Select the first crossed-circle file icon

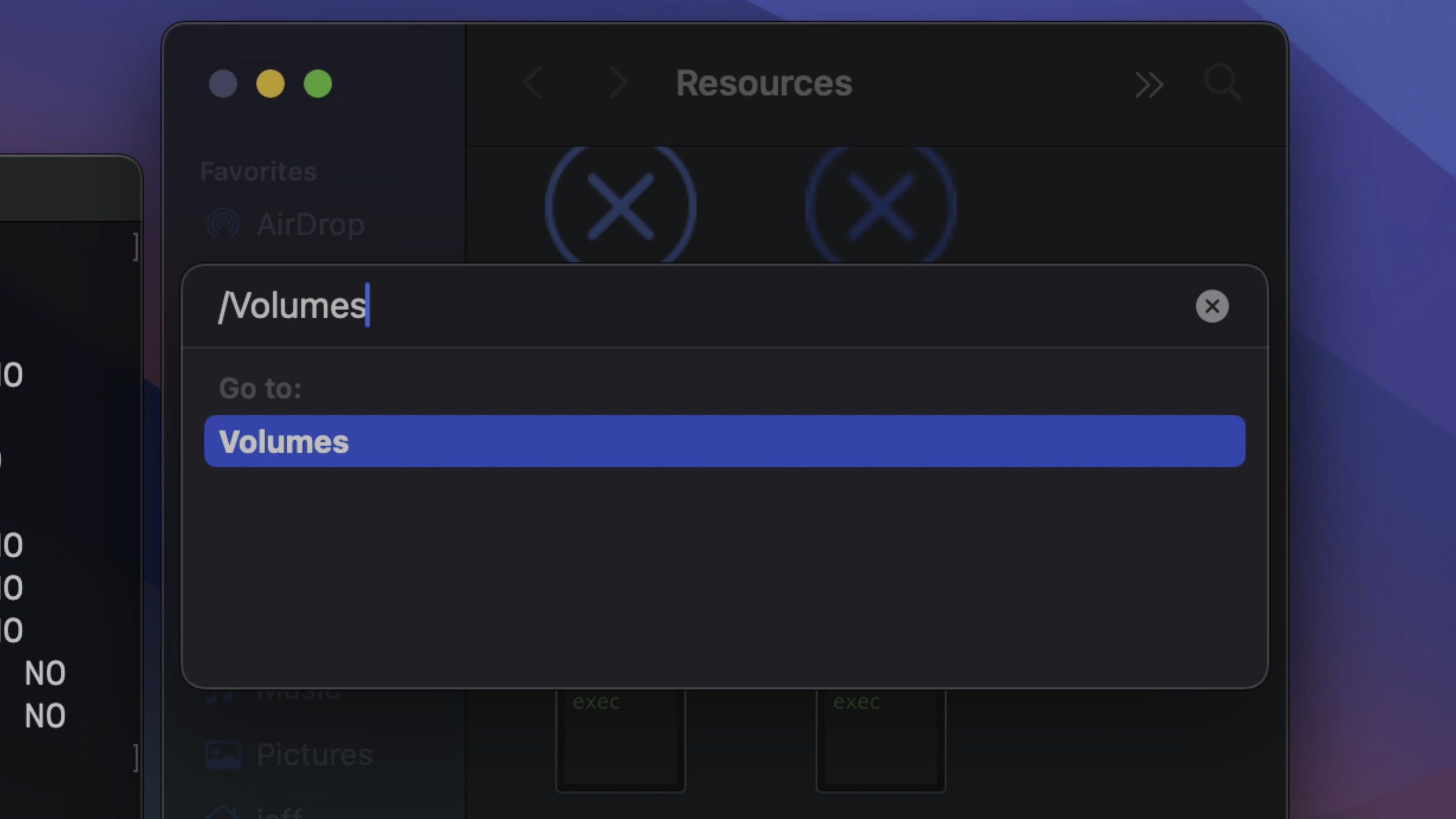[x=621, y=205]
